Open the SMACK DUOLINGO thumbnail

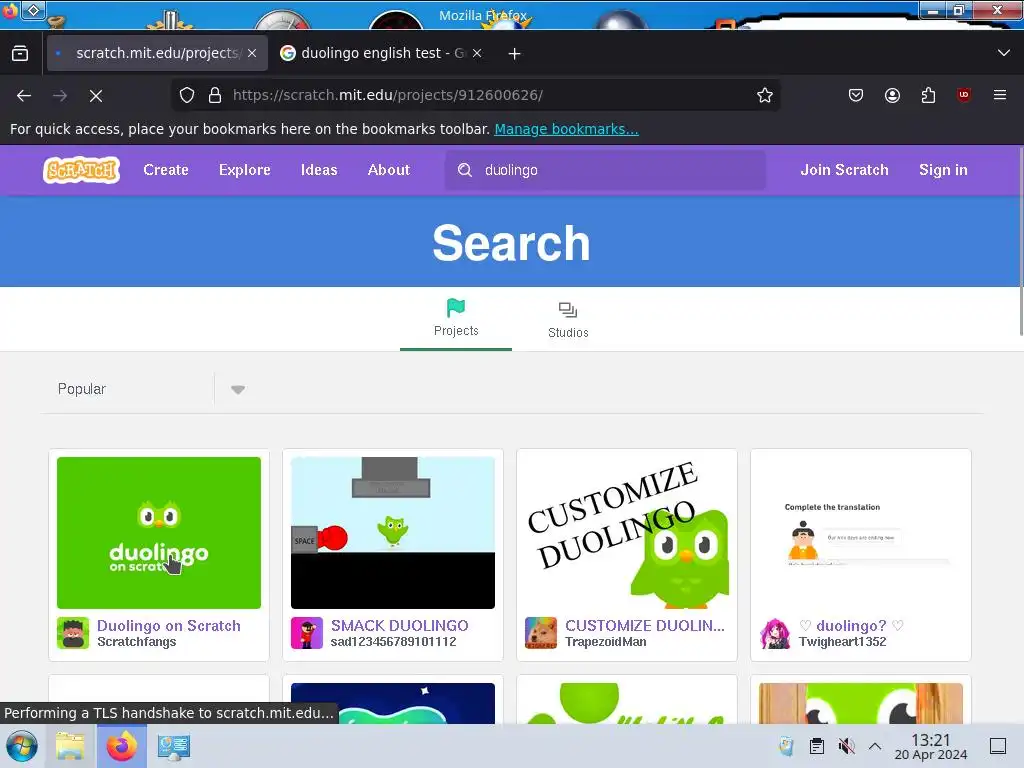(392, 533)
